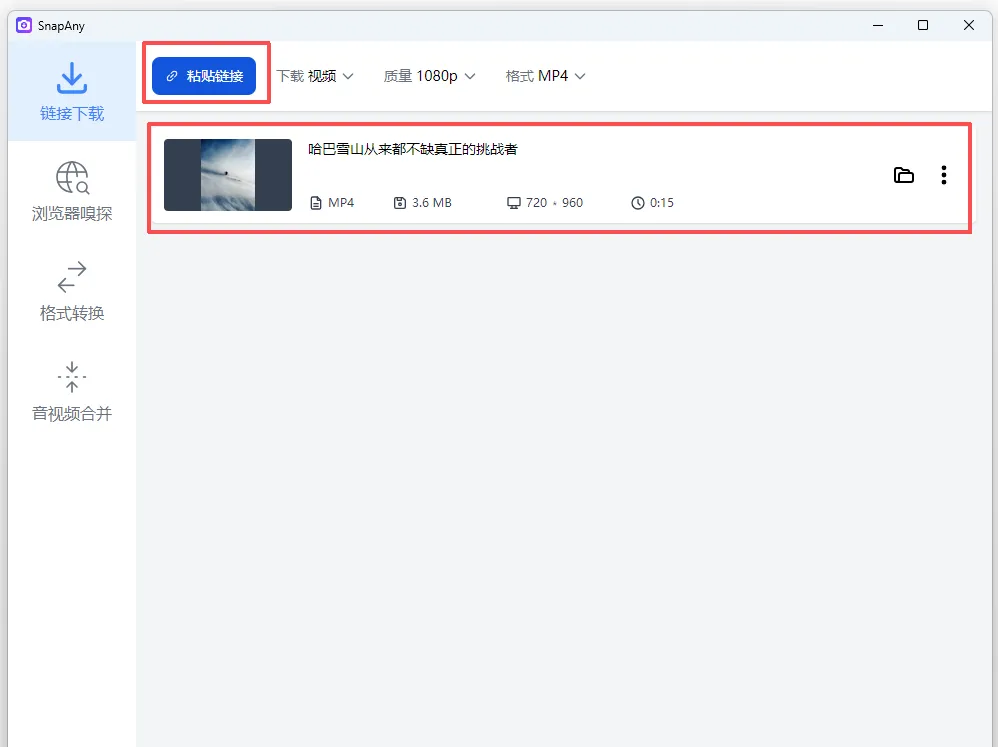The image size is (998, 747).
Task: Open the downloaded video's folder icon
Action: pyautogui.click(x=904, y=175)
